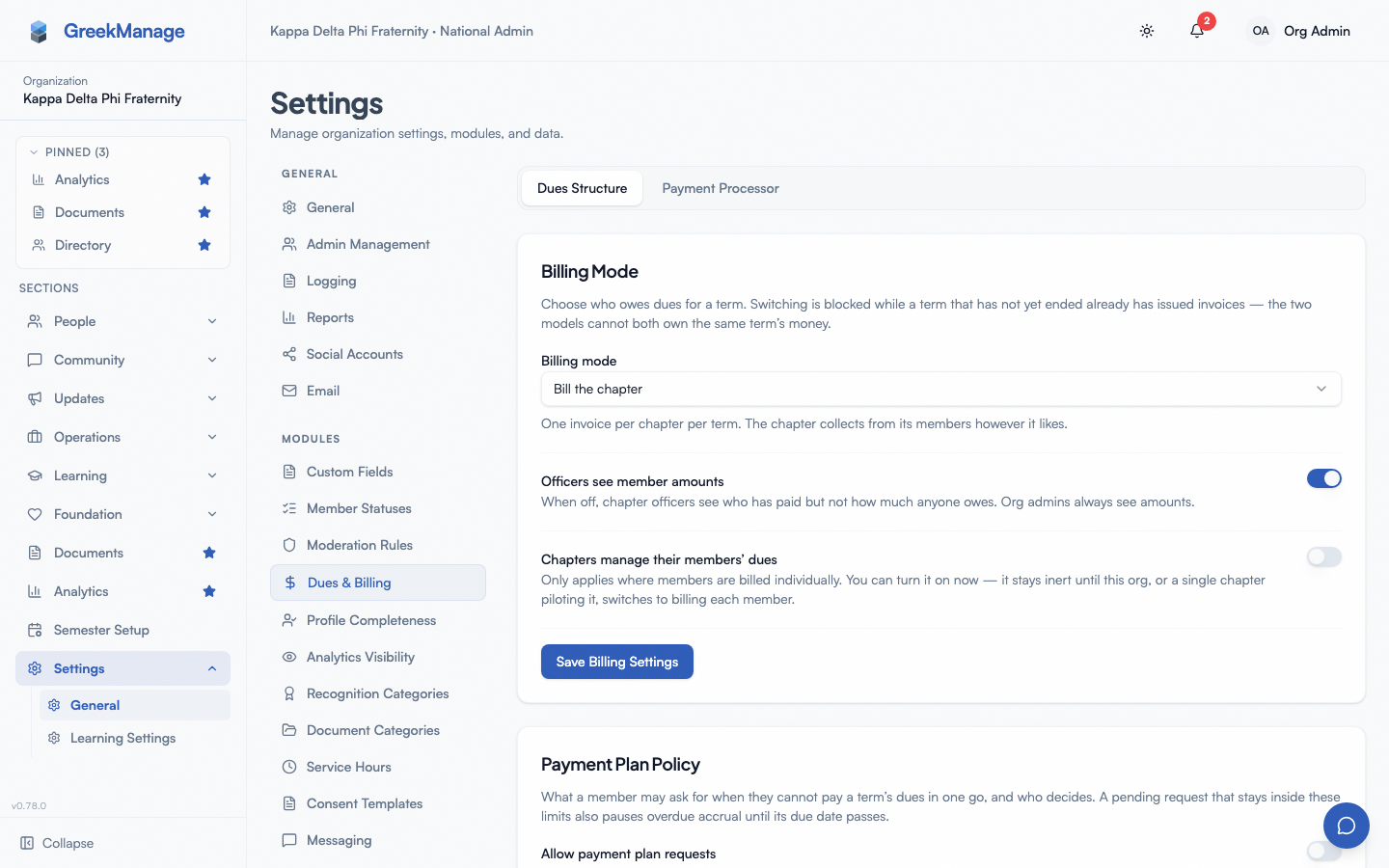1389x868 pixels.
Task: Click the Service Hours clock icon
Action: (x=289, y=767)
